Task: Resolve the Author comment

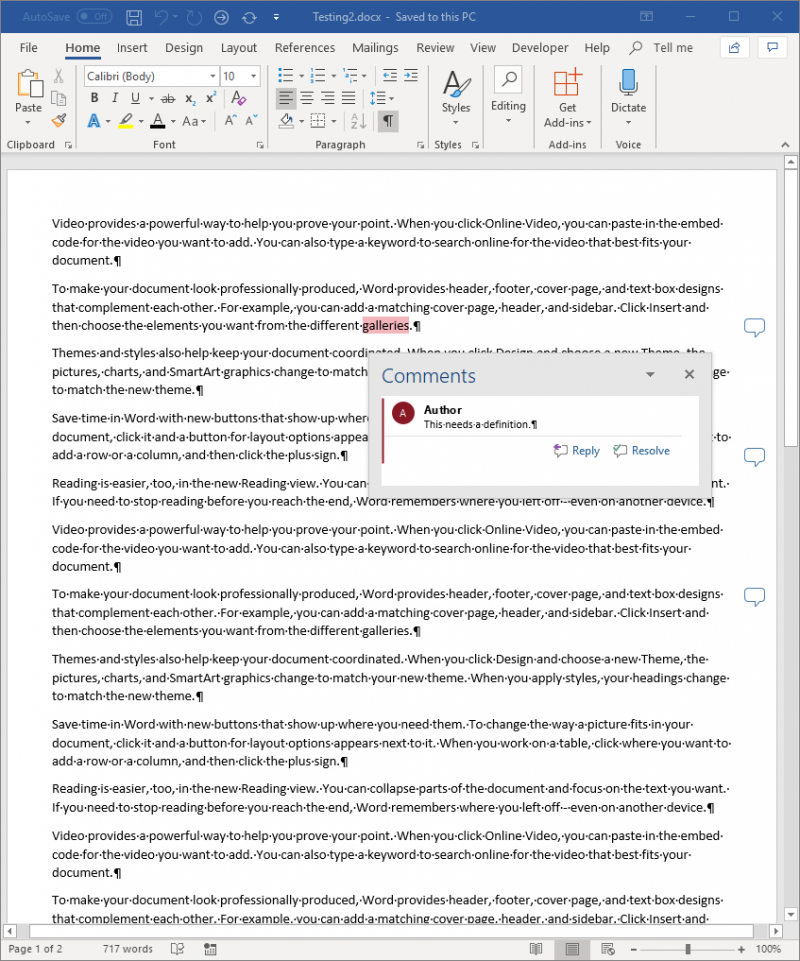Action: coord(642,451)
